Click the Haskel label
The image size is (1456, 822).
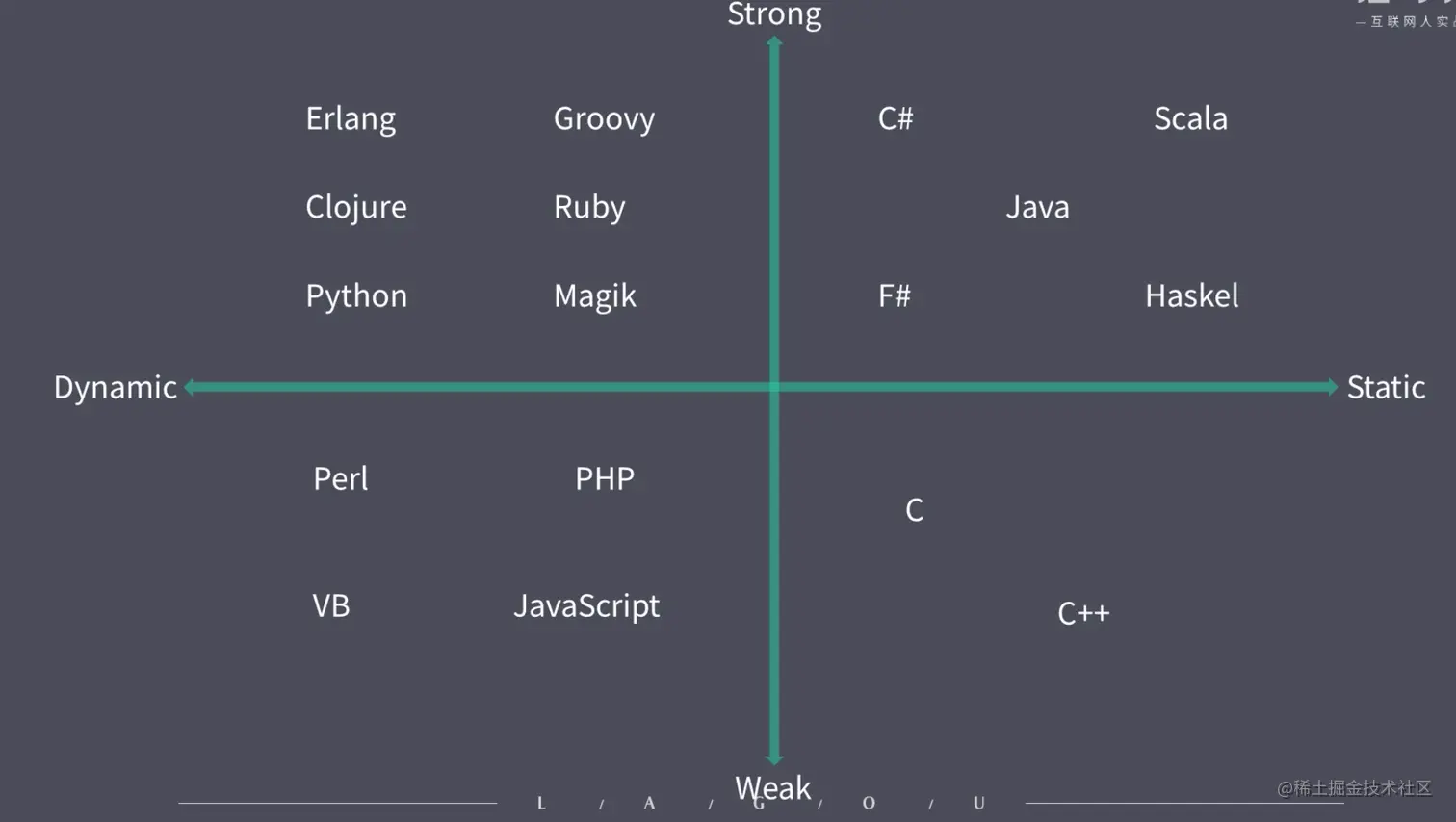1191,295
